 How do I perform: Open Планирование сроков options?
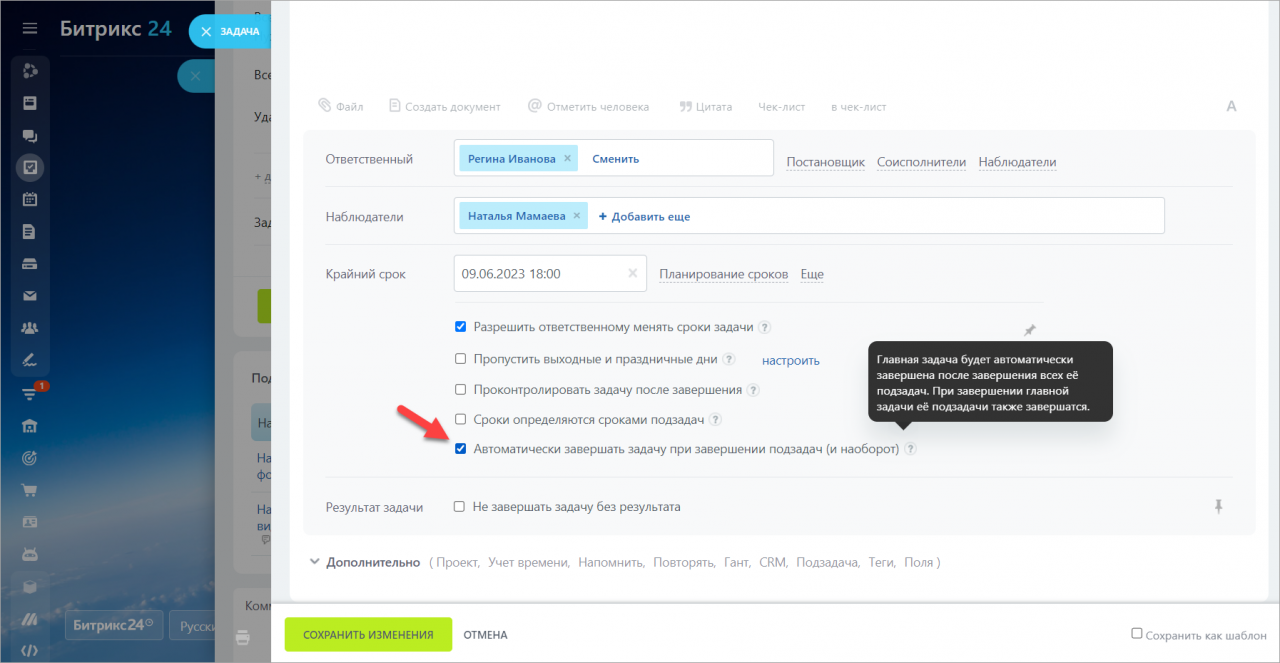point(723,274)
